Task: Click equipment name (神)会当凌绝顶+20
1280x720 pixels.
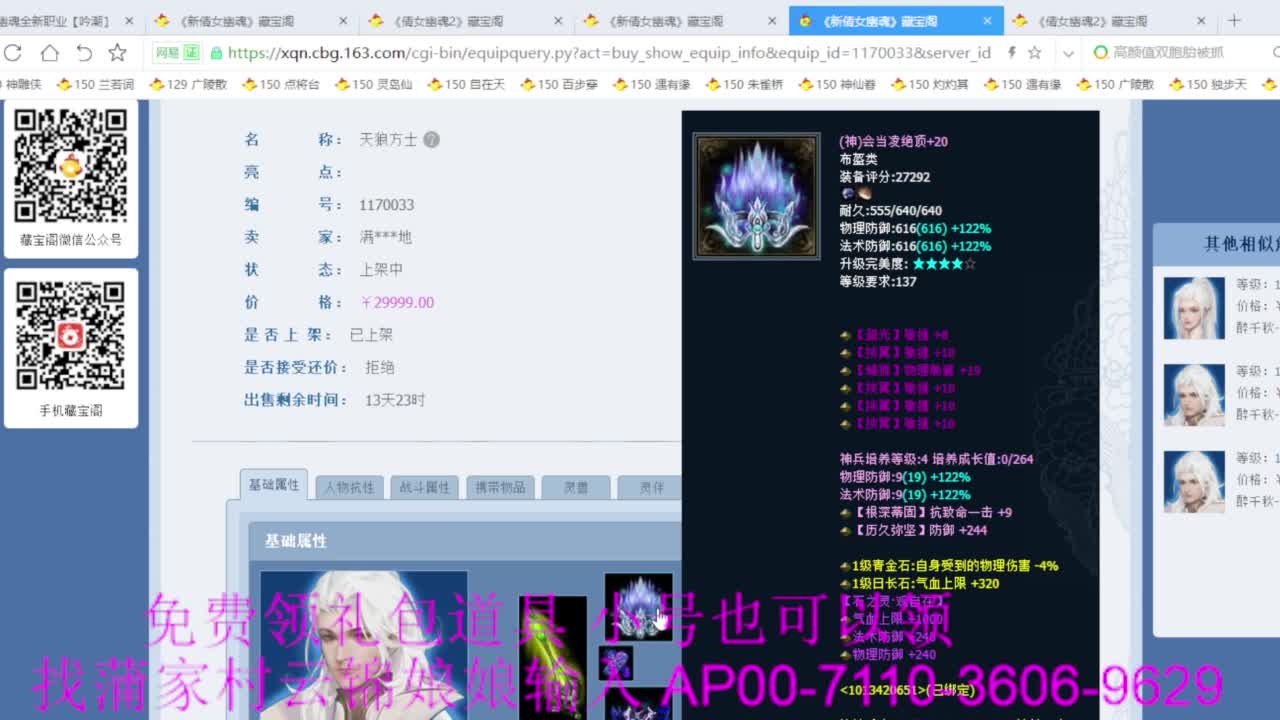Action: [893, 142]
